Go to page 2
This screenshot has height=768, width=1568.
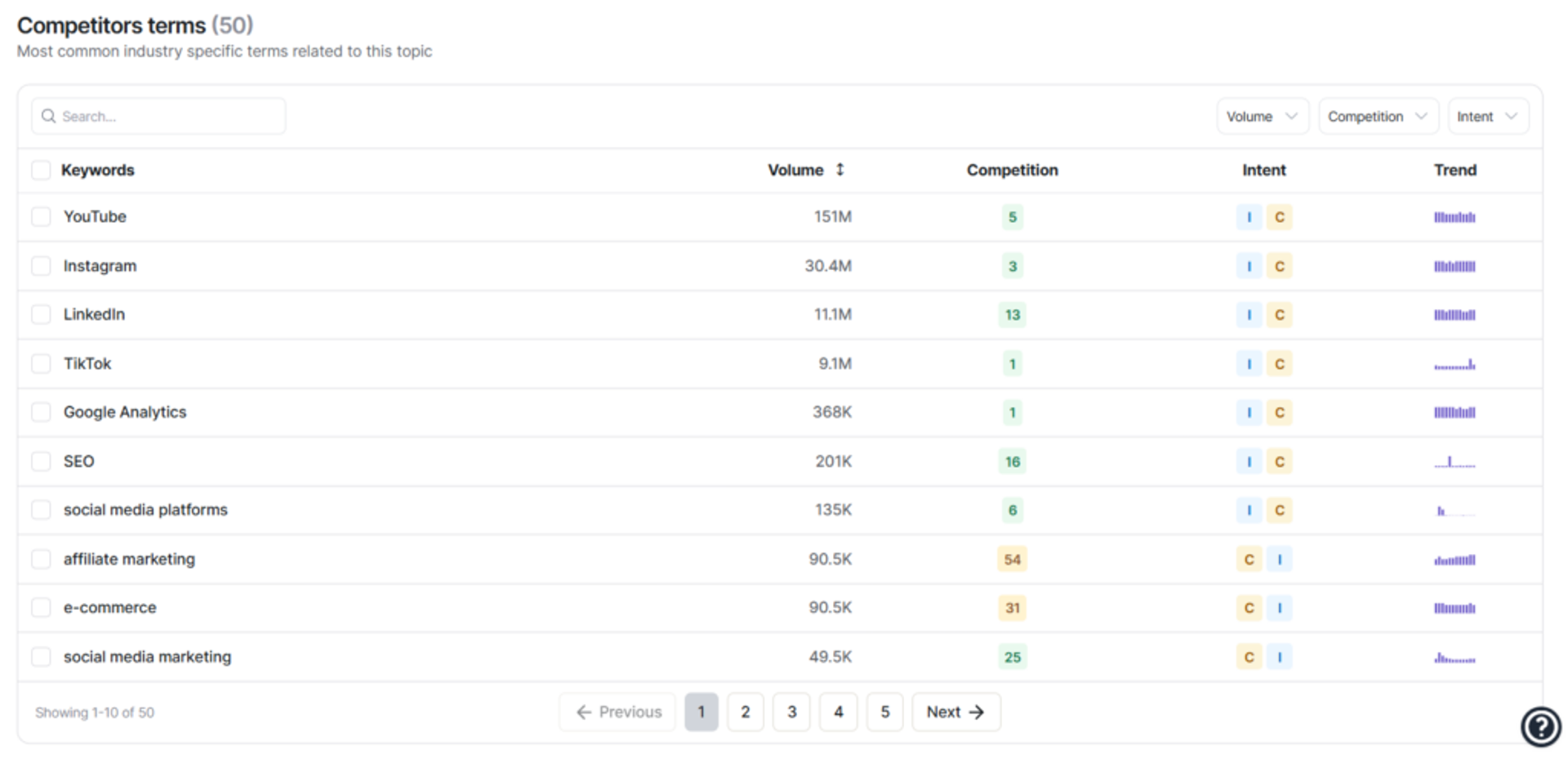click(x=746, y=712)
